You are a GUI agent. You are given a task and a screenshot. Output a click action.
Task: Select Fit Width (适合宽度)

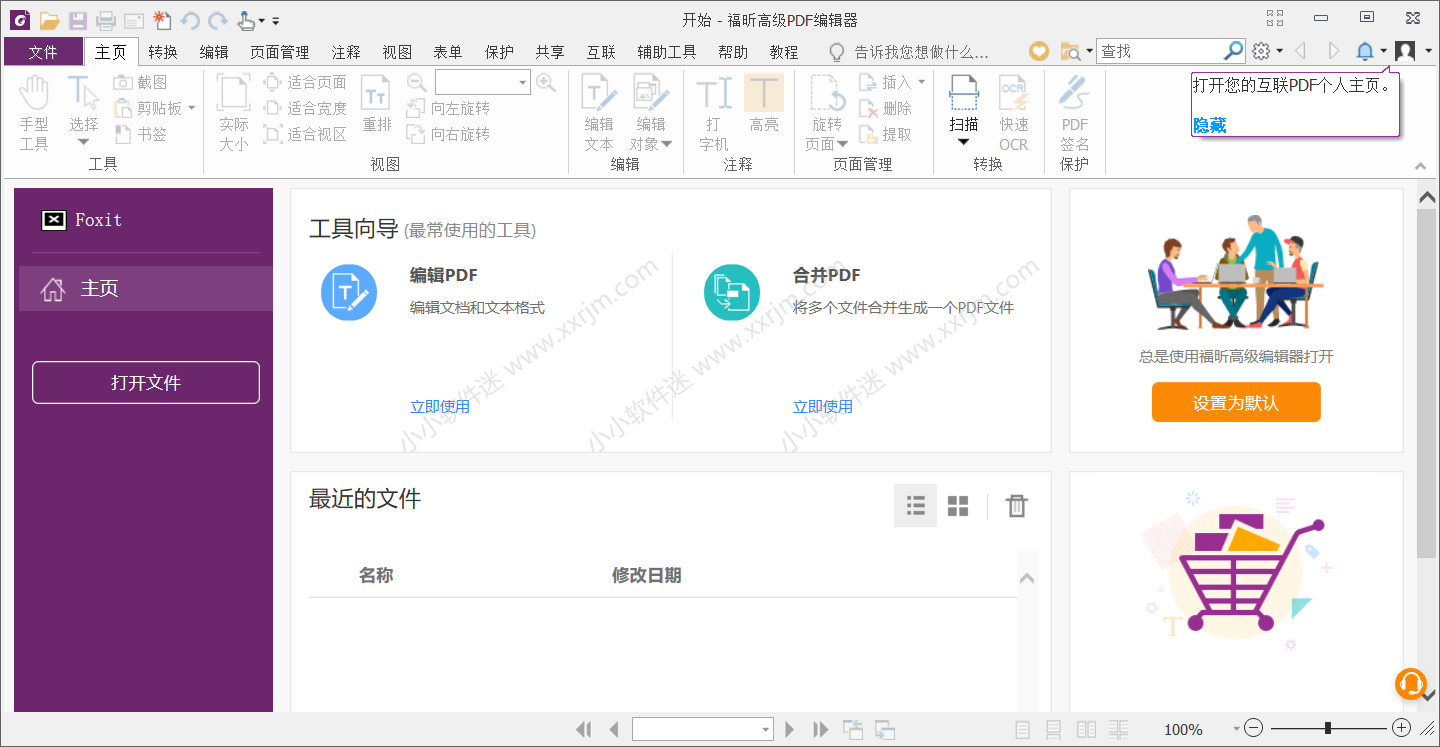[x=305, y=108]
